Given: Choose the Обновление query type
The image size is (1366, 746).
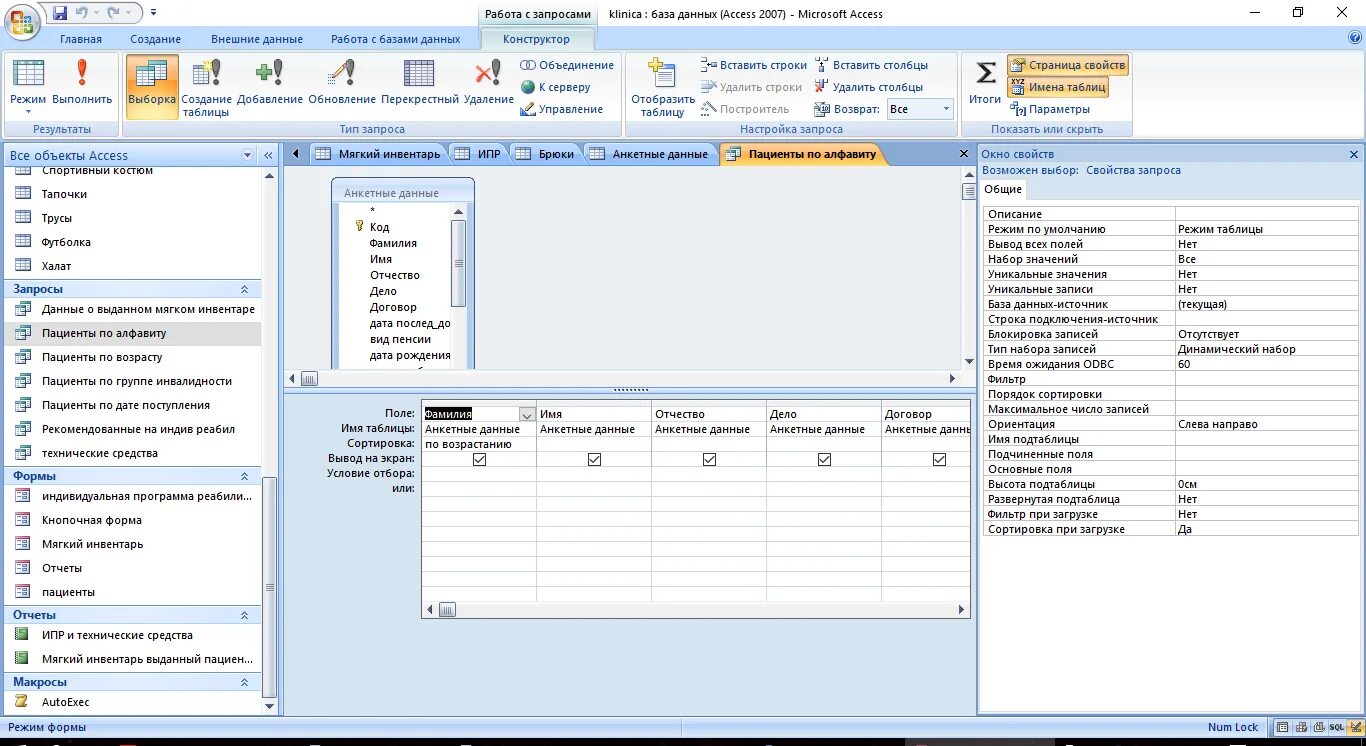Looking at the screenshot, I should coord(342,84).
